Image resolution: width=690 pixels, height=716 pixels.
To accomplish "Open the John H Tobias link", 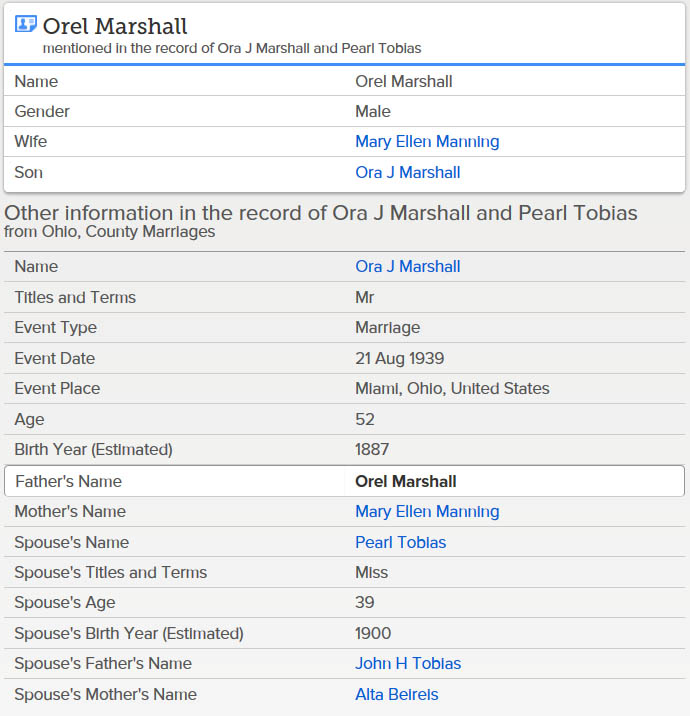I will pos(408,663).
